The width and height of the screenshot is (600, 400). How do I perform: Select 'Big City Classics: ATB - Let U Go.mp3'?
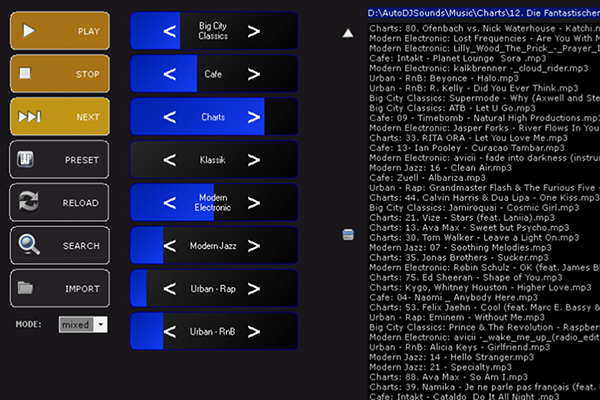pos(452,108)
